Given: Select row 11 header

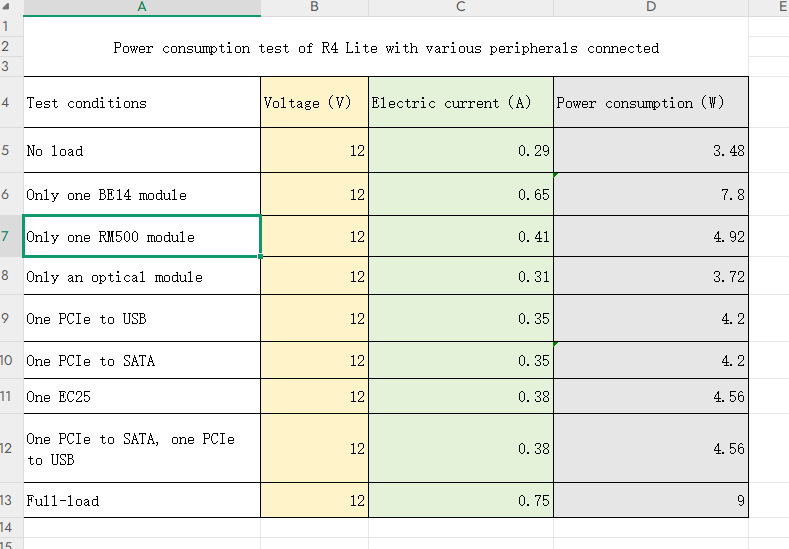Looking at the screenshot, I should [x=11, y=397].
